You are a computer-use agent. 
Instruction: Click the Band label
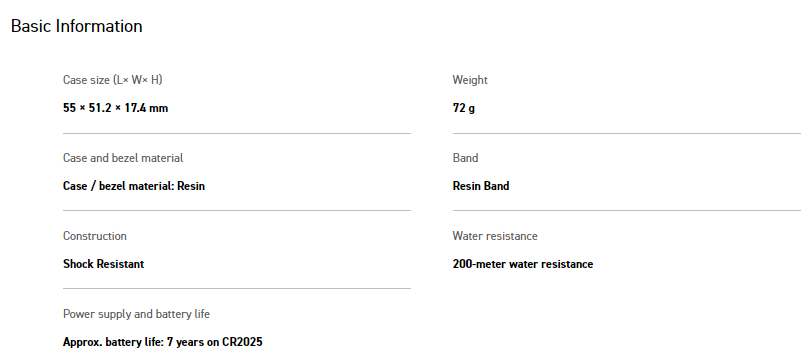pos(465,158)
